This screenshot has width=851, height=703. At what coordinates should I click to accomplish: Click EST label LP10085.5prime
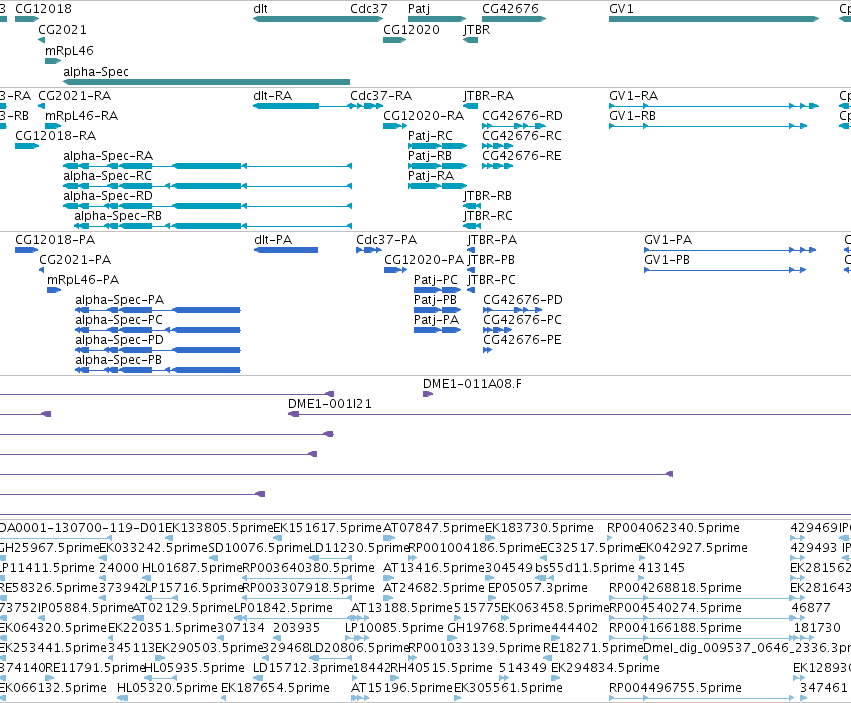(394, 628)
